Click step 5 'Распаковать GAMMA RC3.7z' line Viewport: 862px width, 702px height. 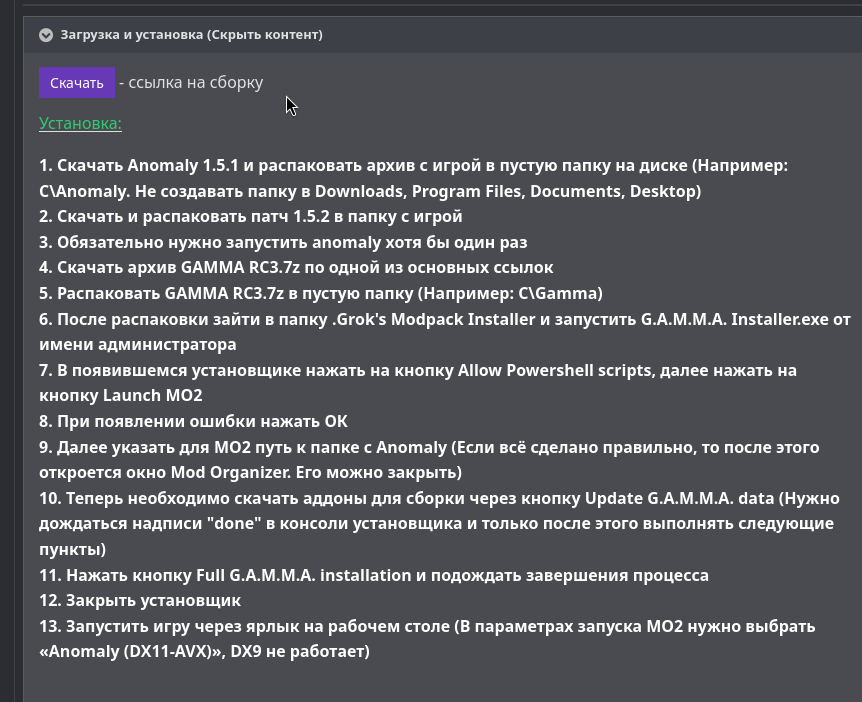click(x=321, y=294)
